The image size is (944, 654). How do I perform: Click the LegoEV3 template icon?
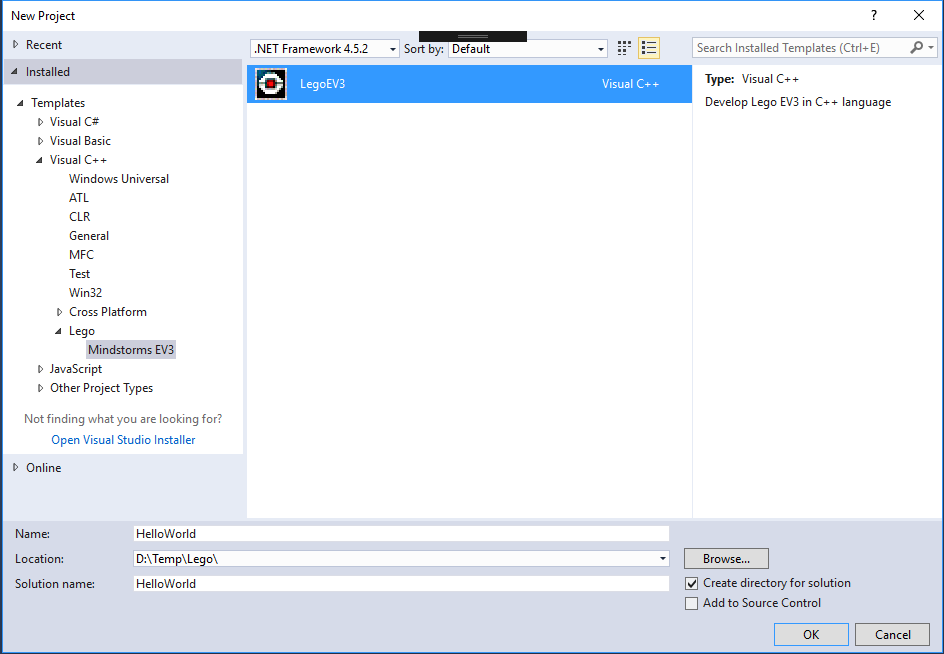[271, 84]
